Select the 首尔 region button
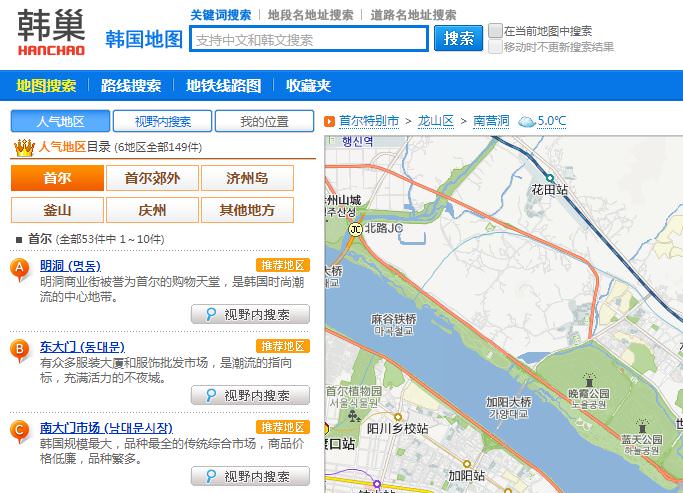This screenshot has height=493, width=683. (x=57, y=178)
